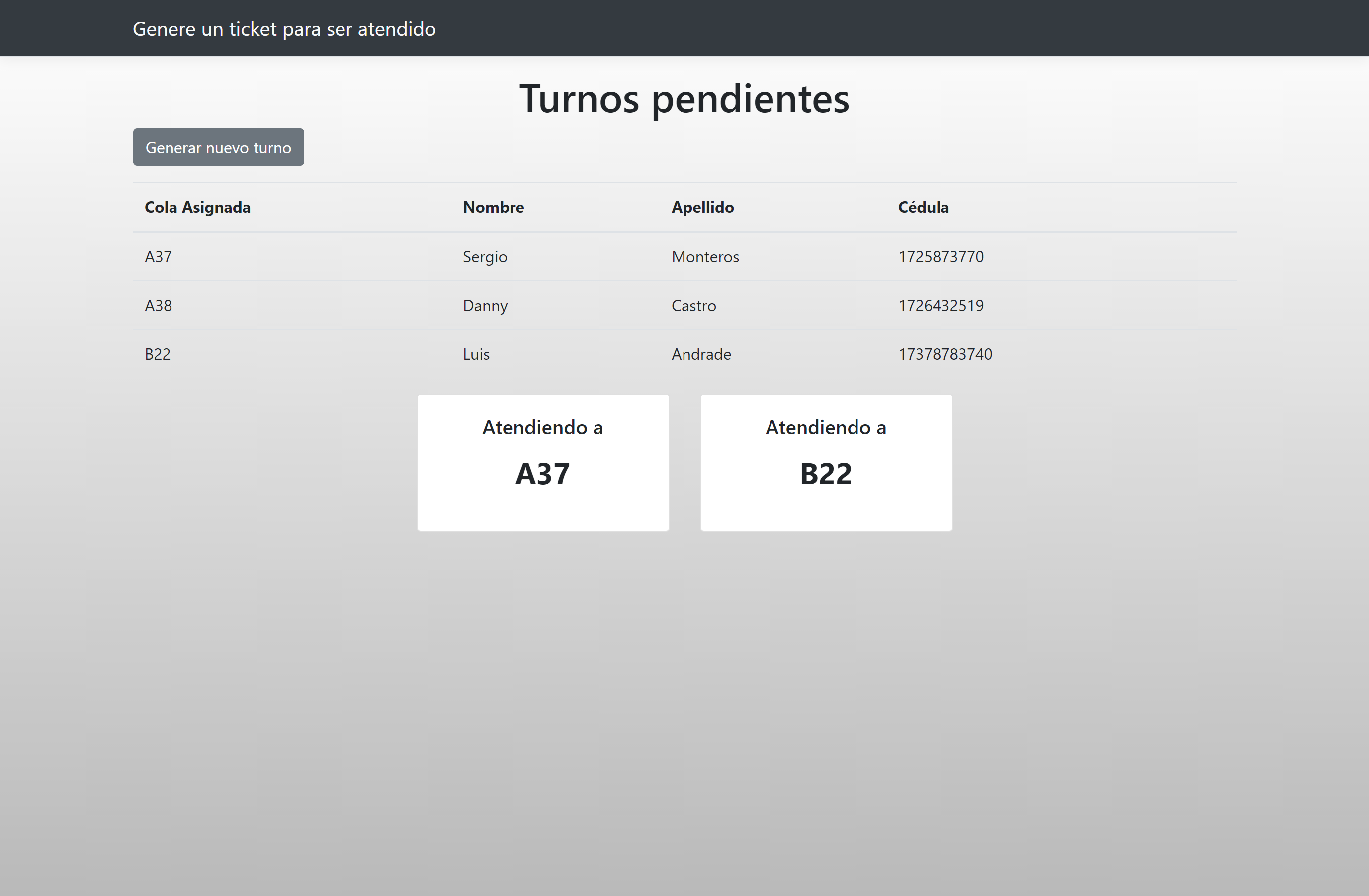
Task: Click the navbar text Genere un ticket
Action: [x=284, y=28]
